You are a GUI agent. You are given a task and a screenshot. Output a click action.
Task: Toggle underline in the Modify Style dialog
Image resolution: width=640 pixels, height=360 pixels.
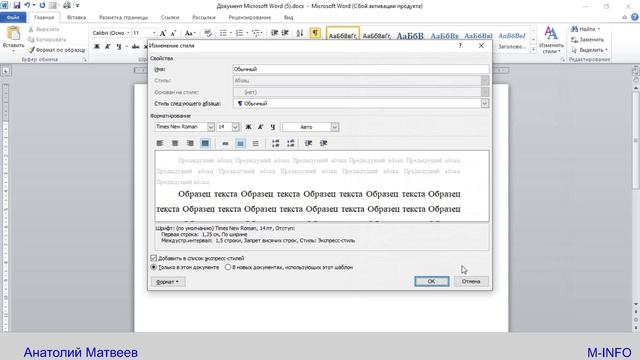273,127
